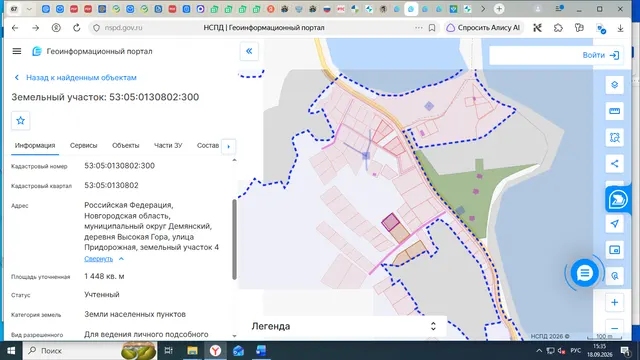Add the land plot to favorites with the star
This screenshot has width=640, height=360.
[x=20, y=120]
